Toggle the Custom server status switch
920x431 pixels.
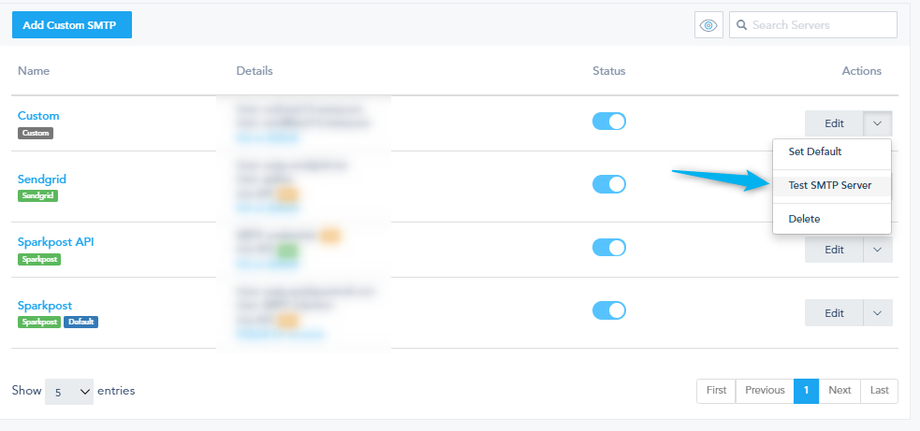tap(609, 121)
